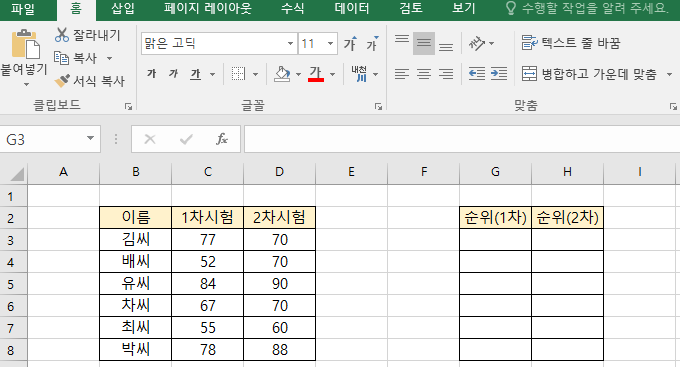The image size is (680, 367).
Task: Click the formula bar input area
Action: tap(462, 139)
